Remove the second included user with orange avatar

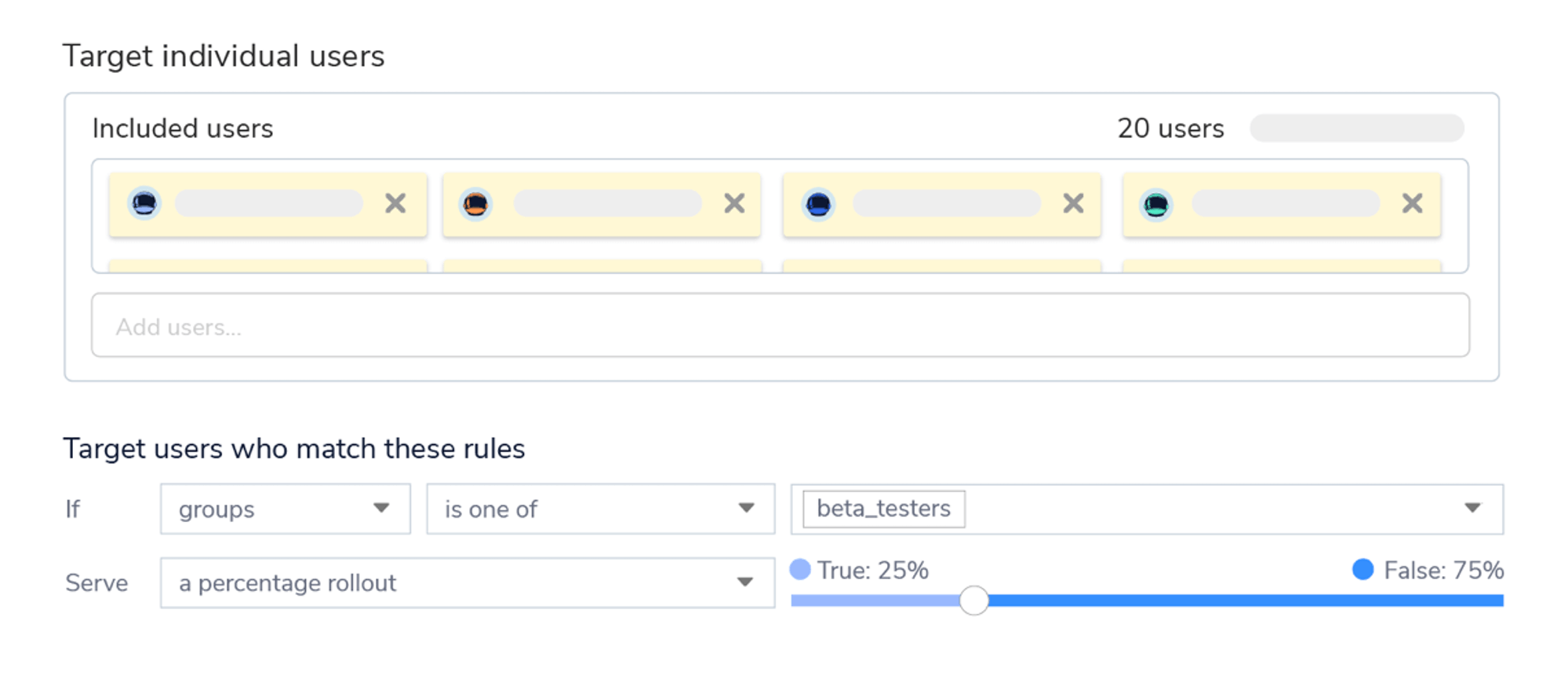[734, 204]
